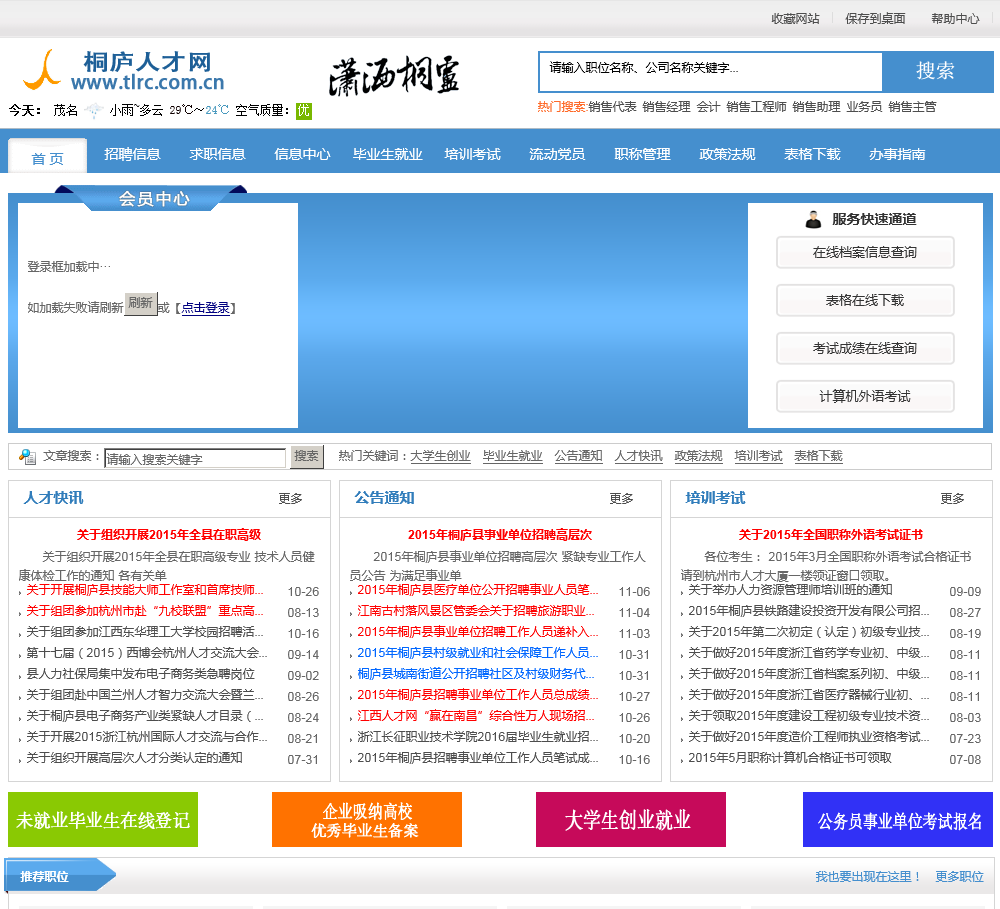Click the green 未就业毕业生在线登记 banner

103,820
